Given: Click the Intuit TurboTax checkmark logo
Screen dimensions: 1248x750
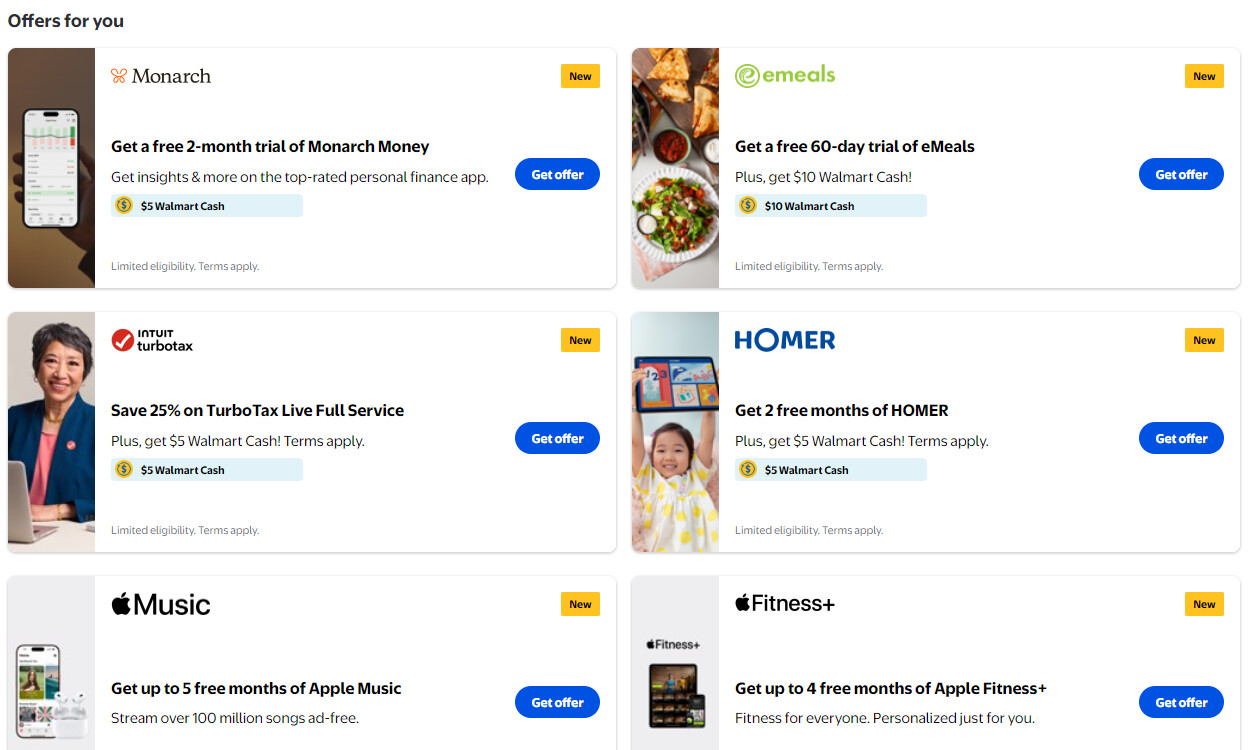Looking at the screenshot, I should click(x=123, y=341).
